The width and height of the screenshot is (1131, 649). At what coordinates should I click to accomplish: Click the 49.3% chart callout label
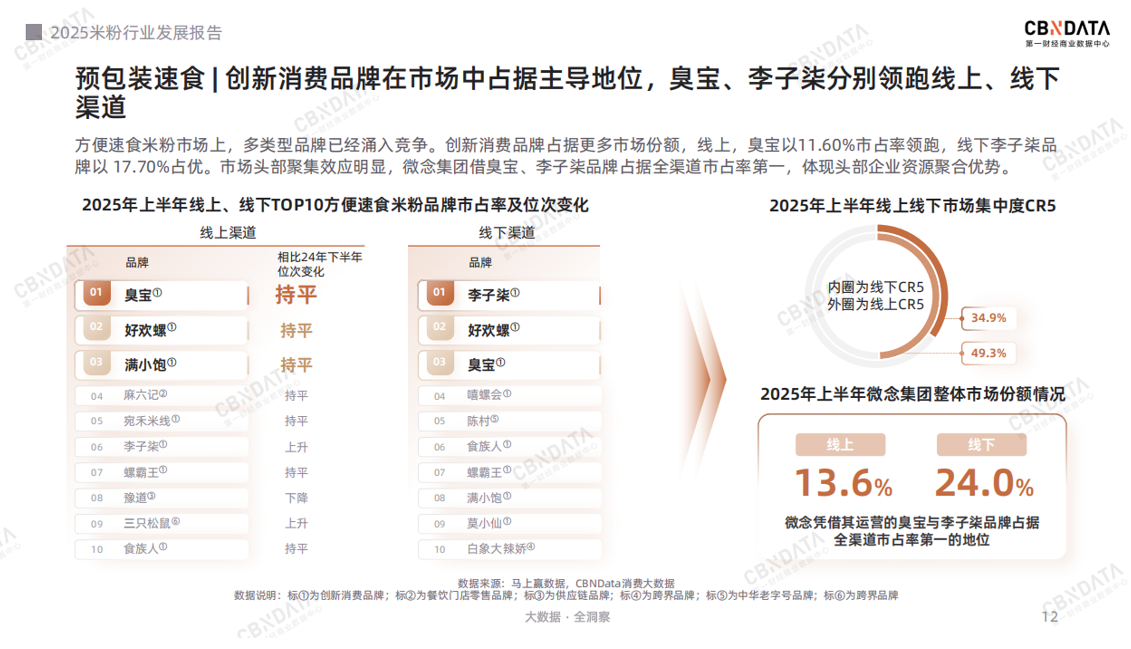[x=988, y=353]
